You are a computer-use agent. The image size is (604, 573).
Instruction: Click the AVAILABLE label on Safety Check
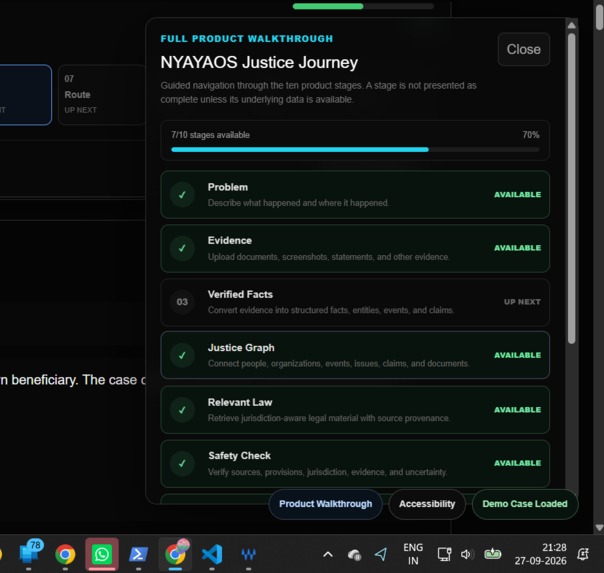(517, 463)
